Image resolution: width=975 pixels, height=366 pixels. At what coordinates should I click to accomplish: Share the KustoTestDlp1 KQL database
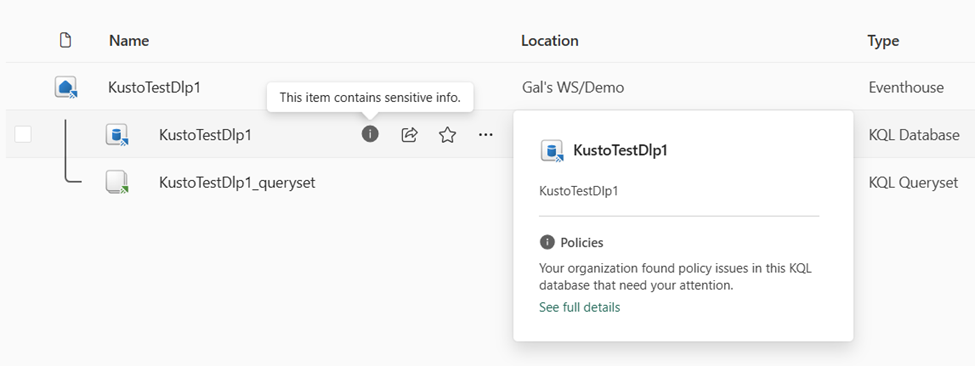tap(409, 135)
